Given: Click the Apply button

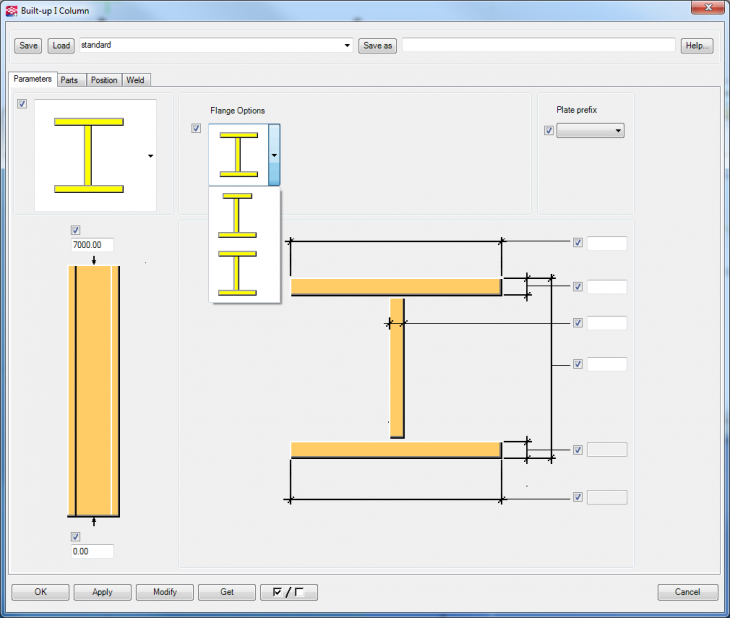Looking at the screenshot, I should click(x=102, y=592).
